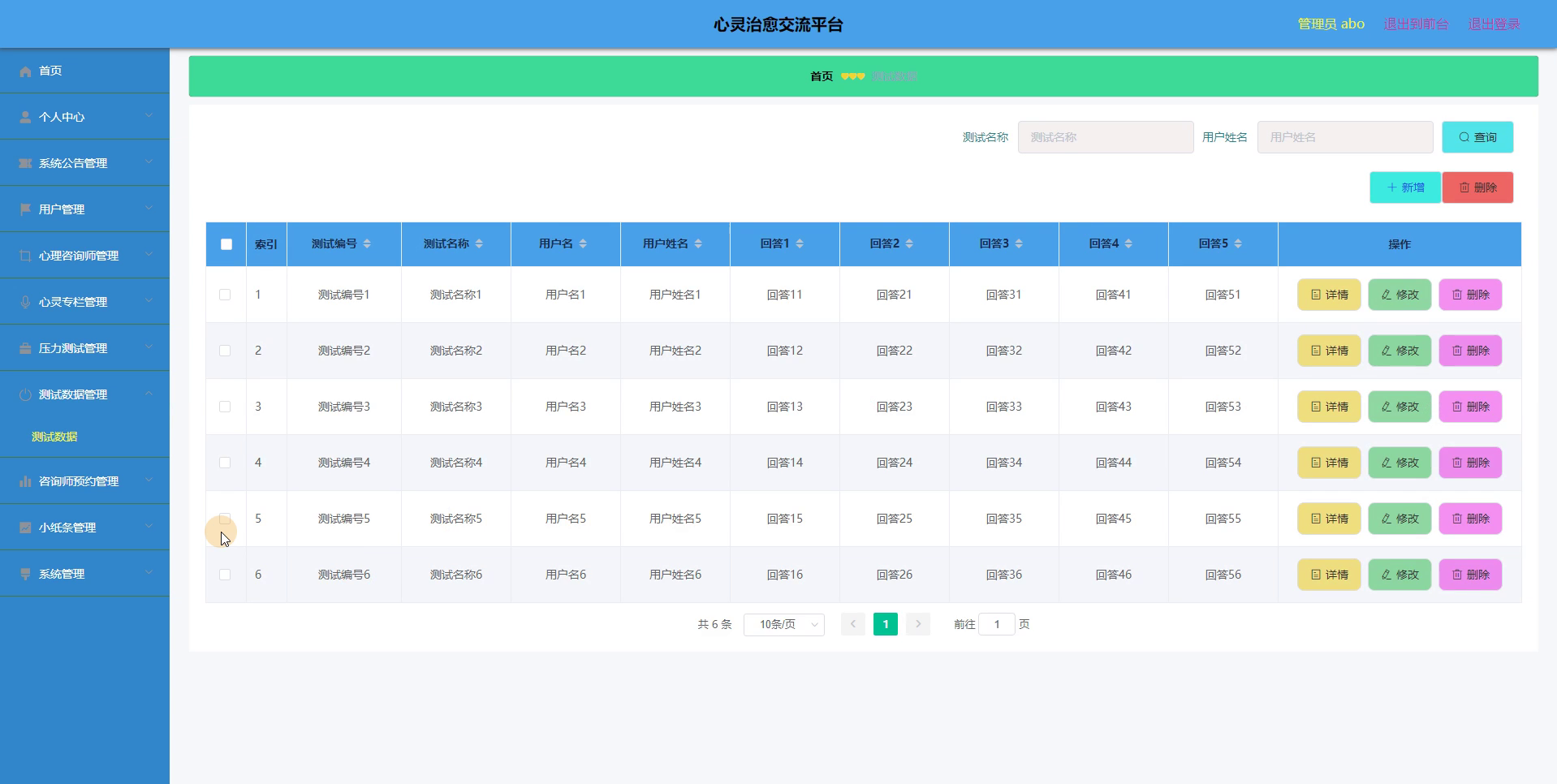Open 详情 for row 测试编号1
Viewport: 1557px width, 784px height.
(1329, 295)
